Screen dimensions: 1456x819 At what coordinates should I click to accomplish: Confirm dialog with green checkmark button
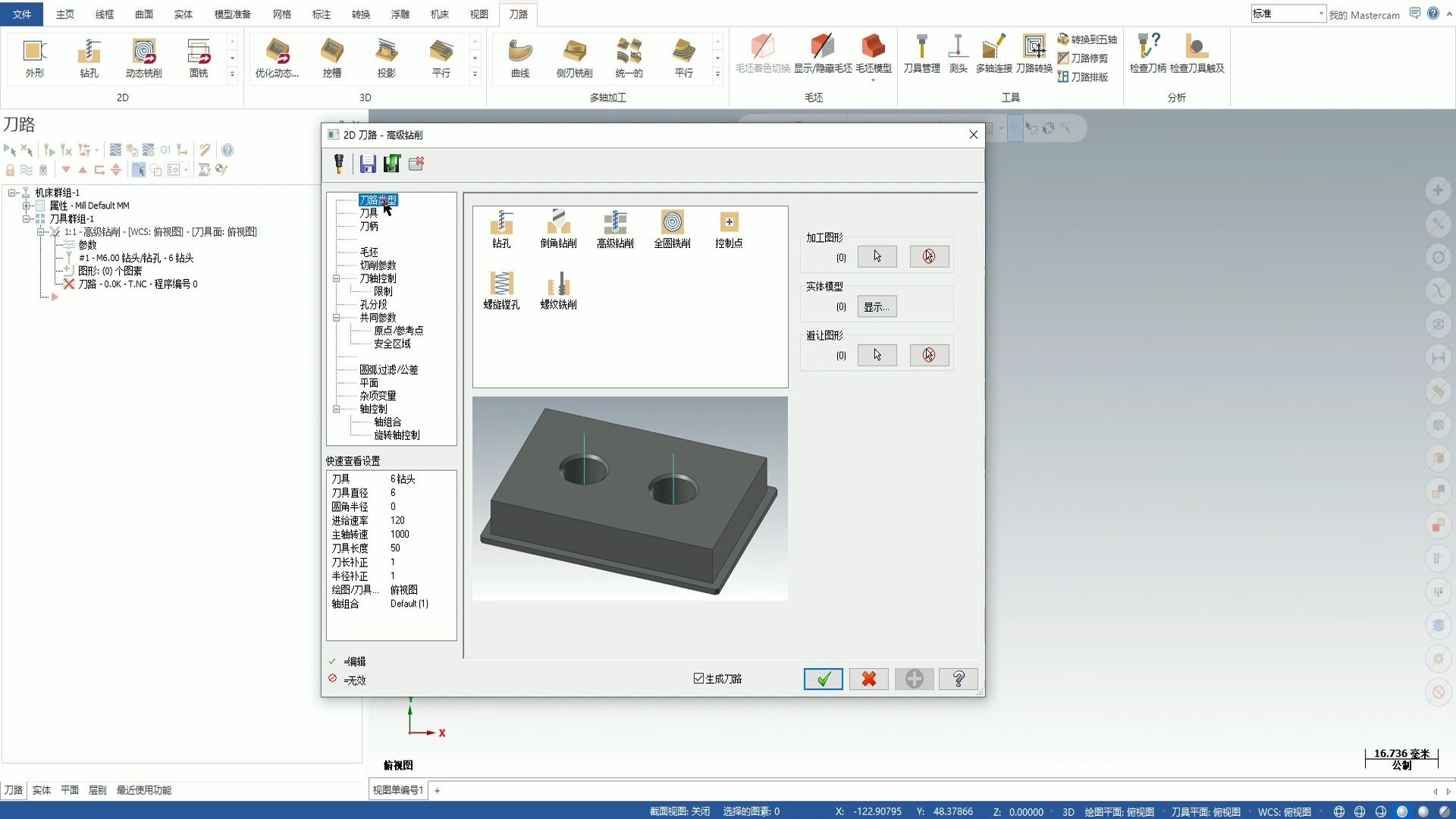coord(823,679)
